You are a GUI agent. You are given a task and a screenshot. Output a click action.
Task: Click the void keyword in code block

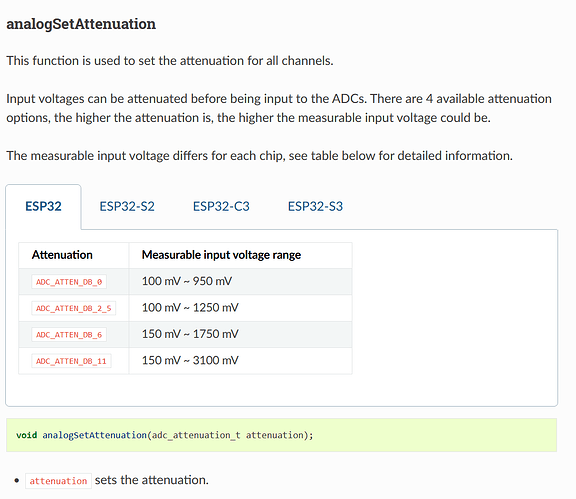pos(26,435)
